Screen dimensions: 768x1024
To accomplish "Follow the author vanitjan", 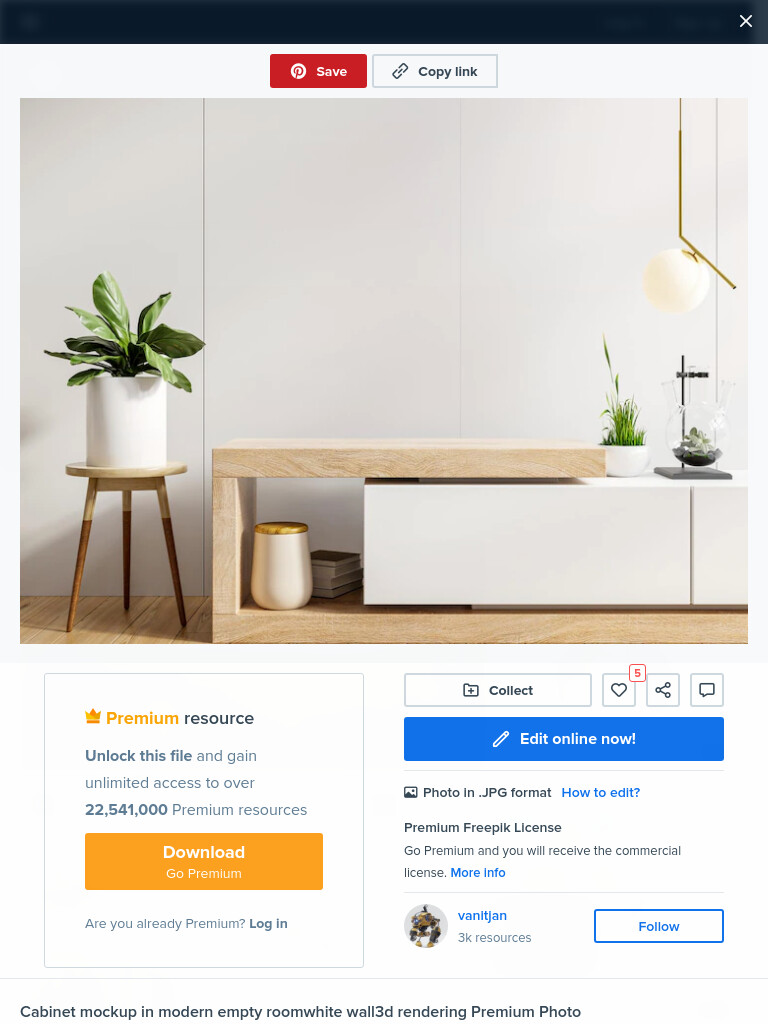I will [x=658, y=926].
